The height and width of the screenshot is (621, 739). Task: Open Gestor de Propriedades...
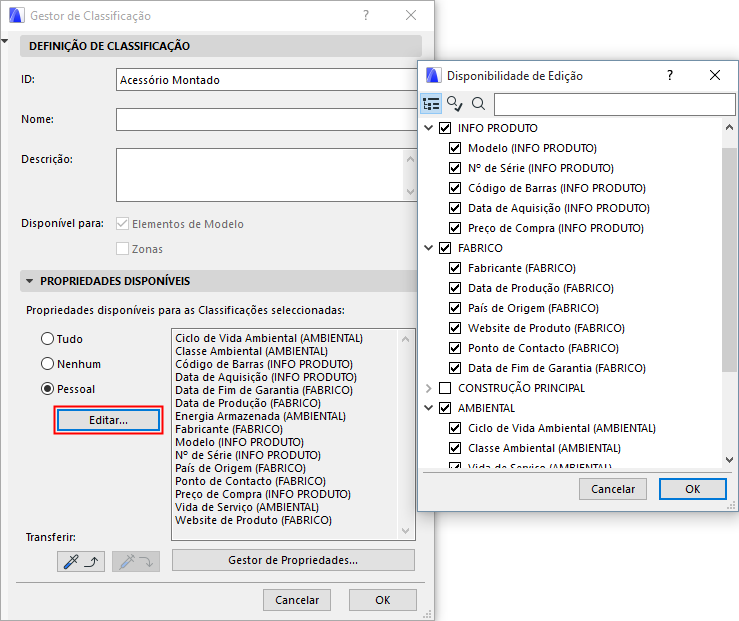pos(293,560)
